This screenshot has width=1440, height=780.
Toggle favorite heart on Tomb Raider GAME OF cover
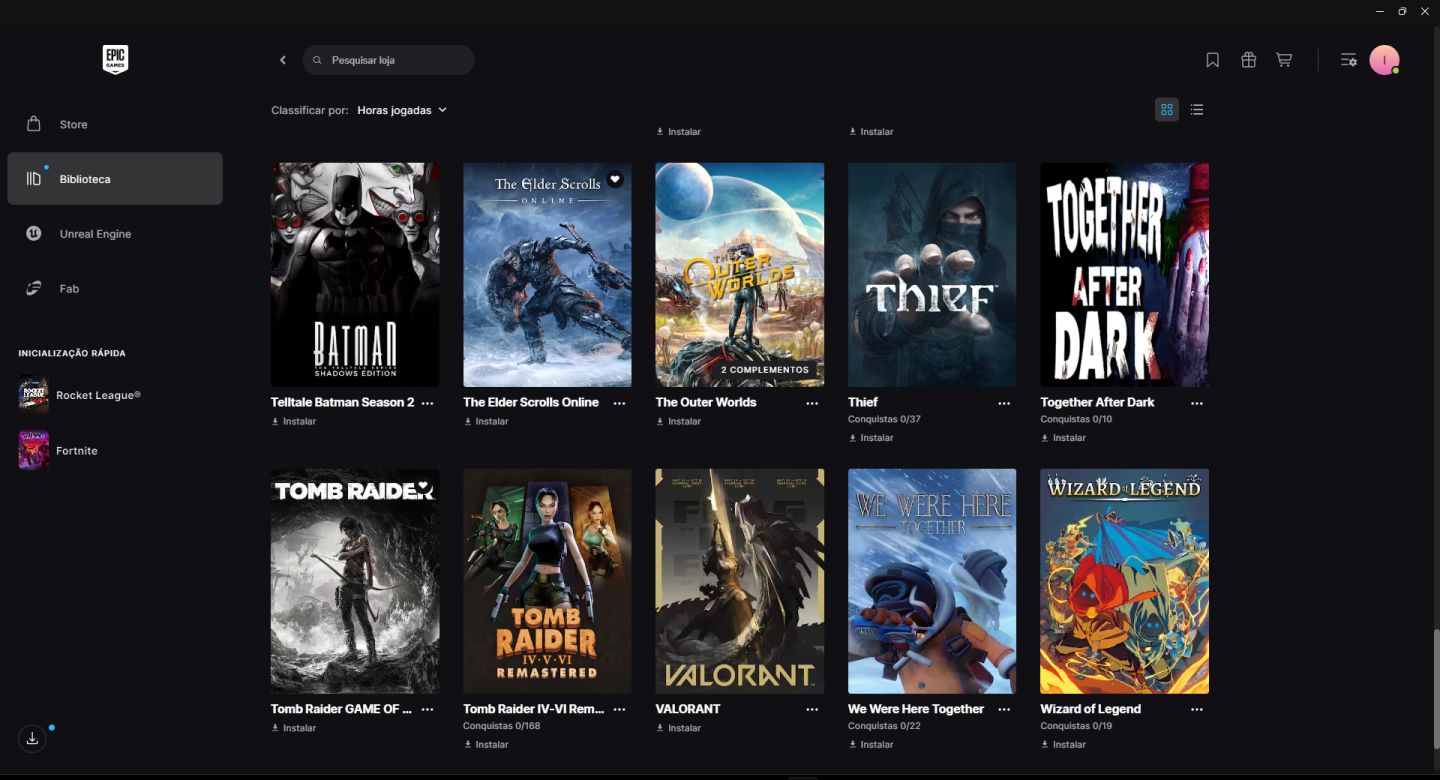tap(423, 486)
